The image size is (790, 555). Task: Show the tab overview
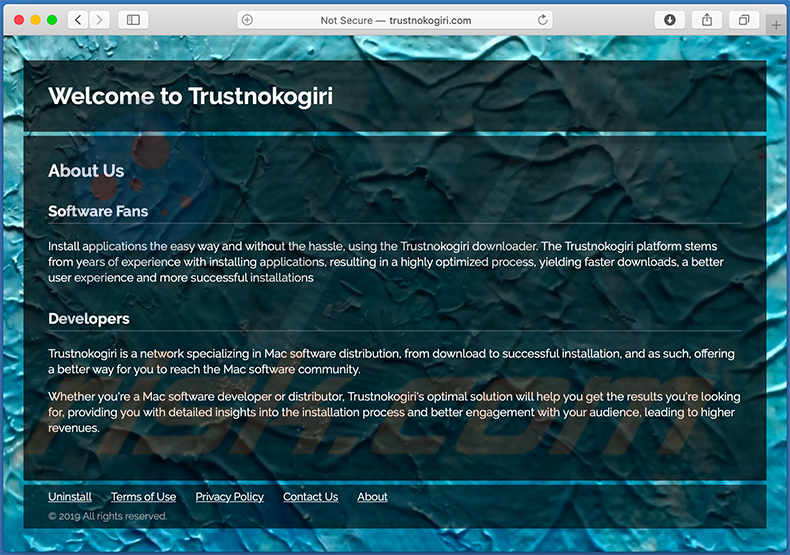tap(744, 20)
